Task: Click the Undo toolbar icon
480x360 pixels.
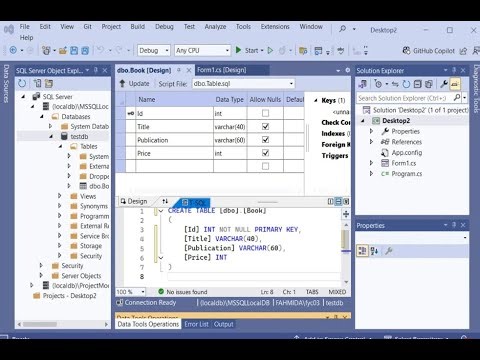Action: 100,50
